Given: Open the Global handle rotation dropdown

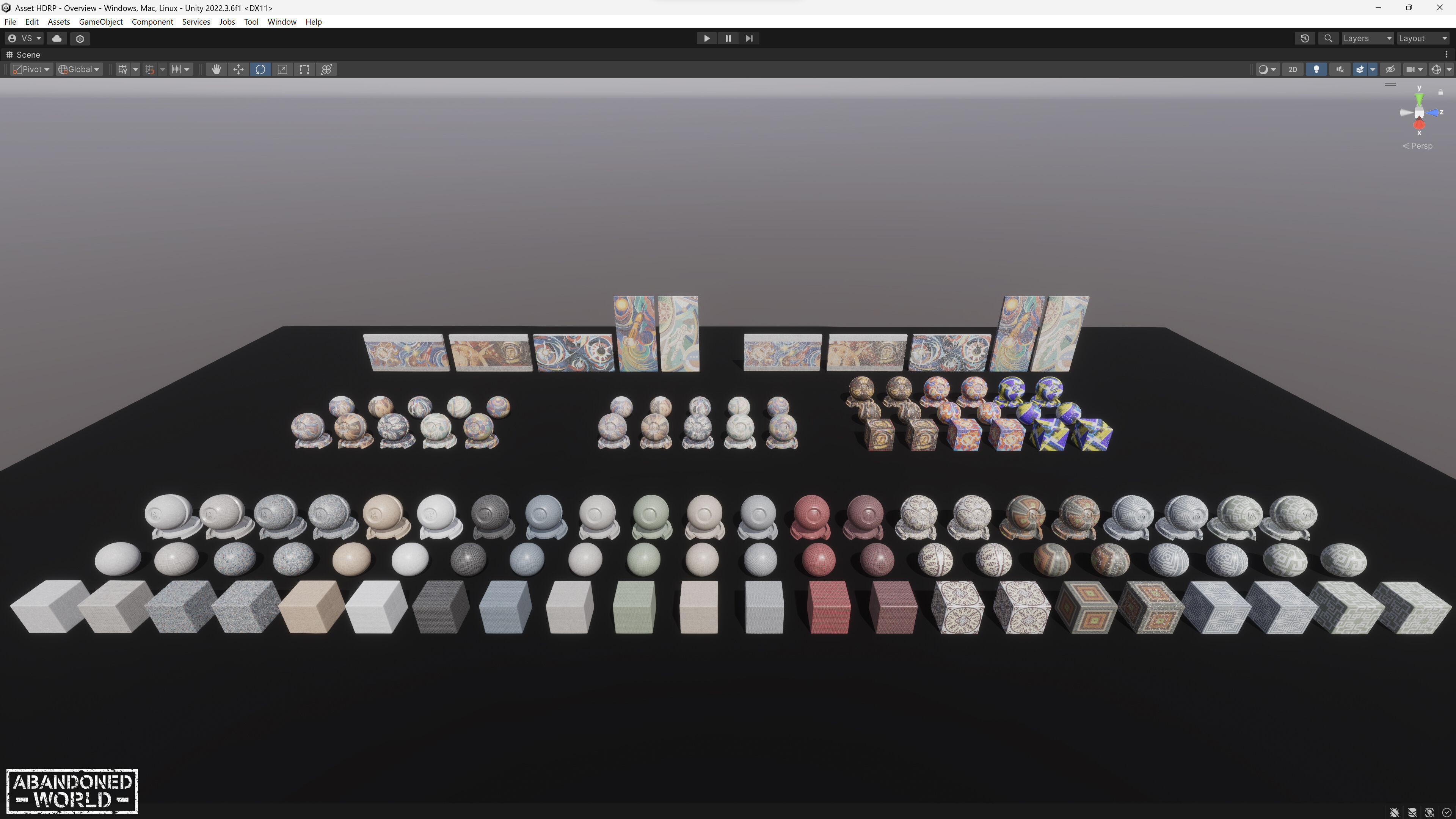Looking at the screenshot, I should (x=79, y=69).
